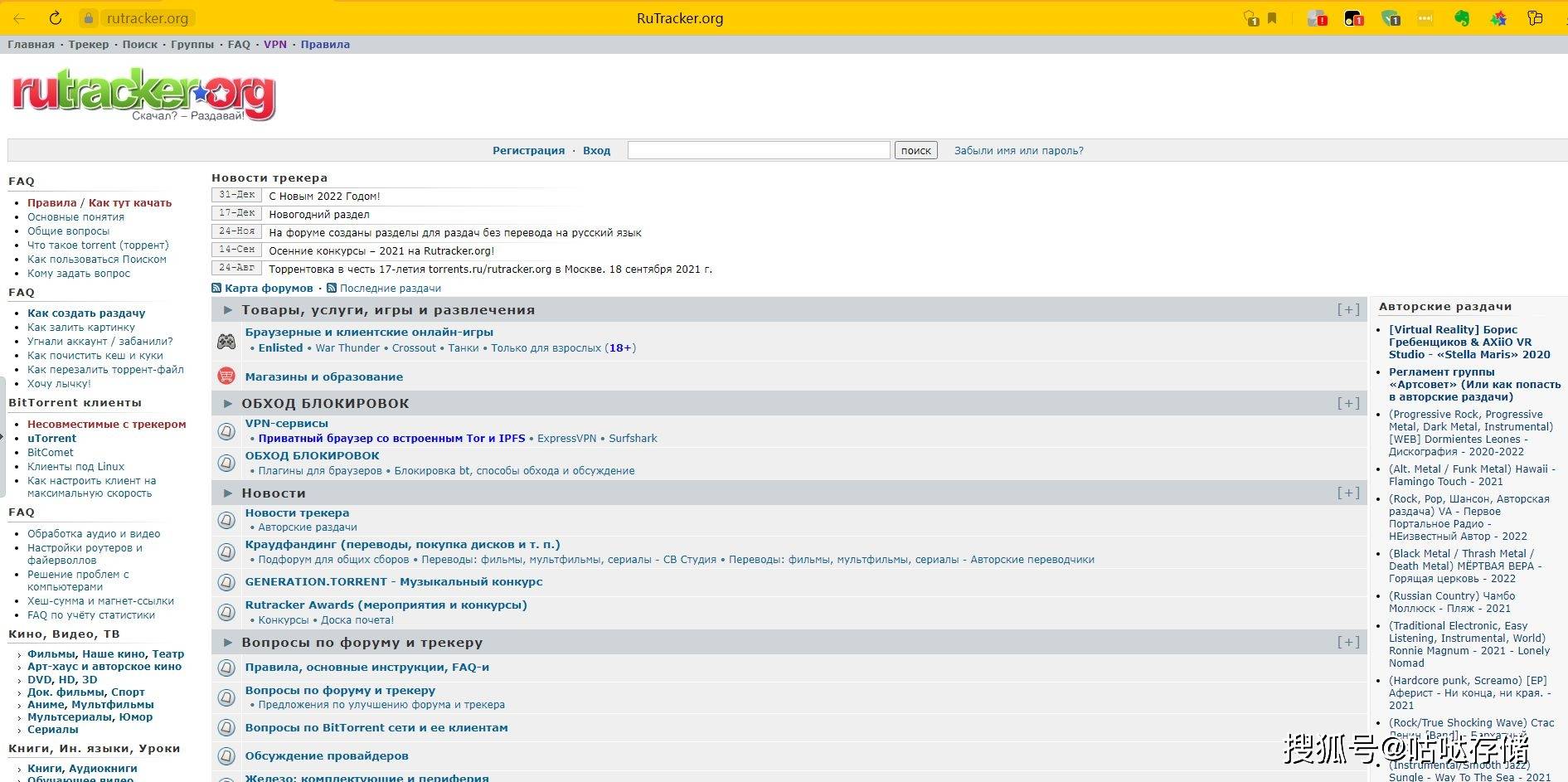Open the shield protection icon in toolbar
Viewport: 1568px width, 782px height.
1250,18
